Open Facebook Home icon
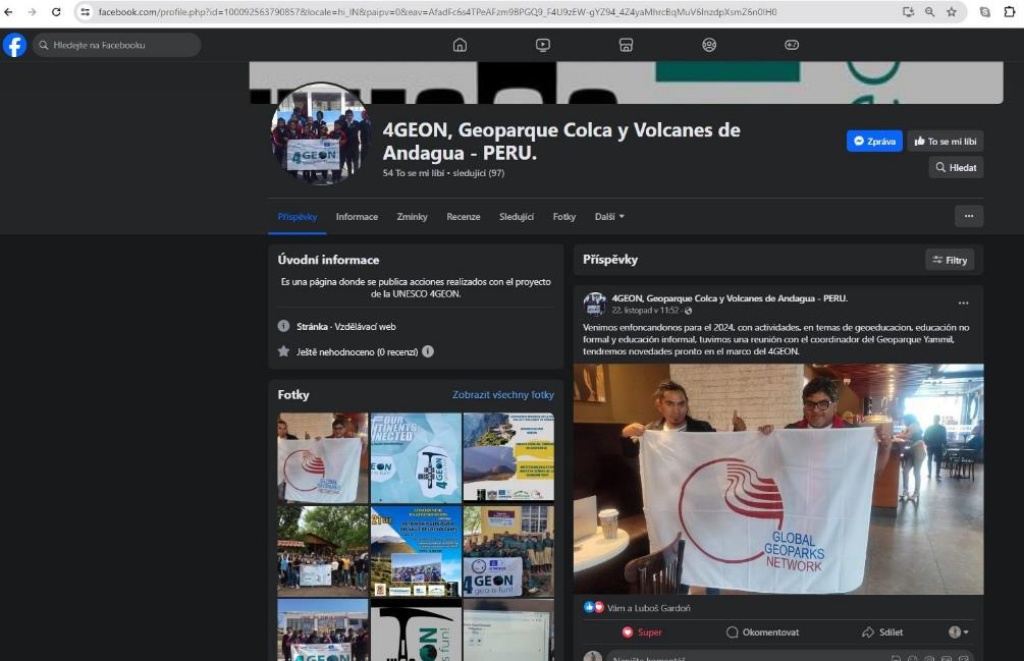Screen dimensions: 1024x661 (x=460, y=45)
